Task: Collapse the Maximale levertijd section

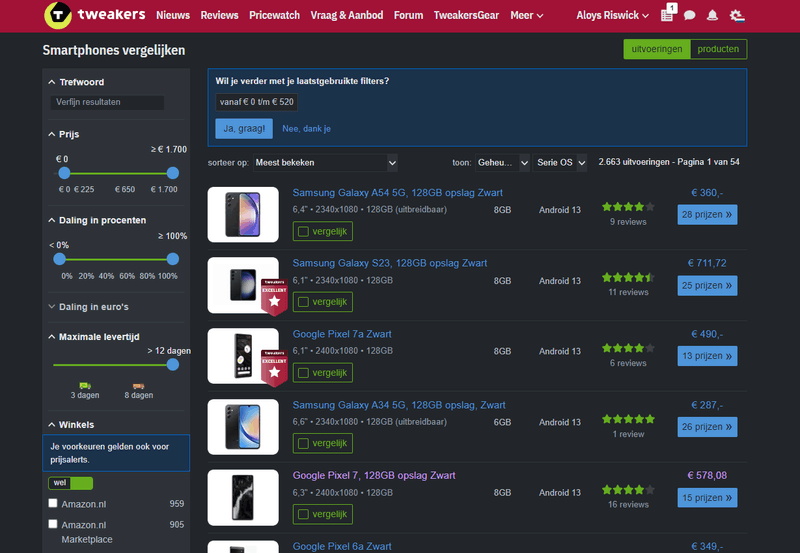Action: 94,337
